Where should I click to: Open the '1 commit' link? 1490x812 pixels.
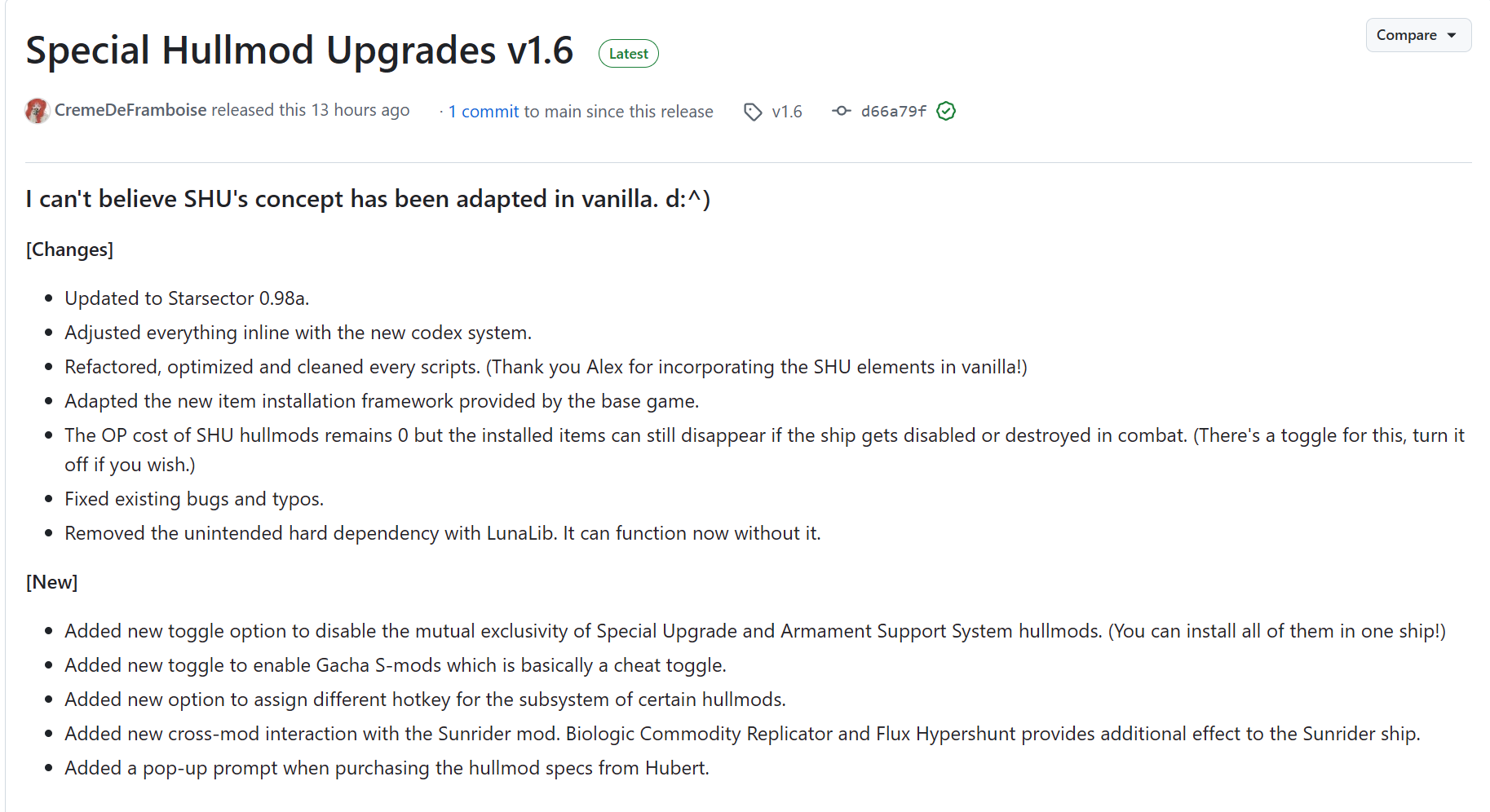tap(483, 112)
